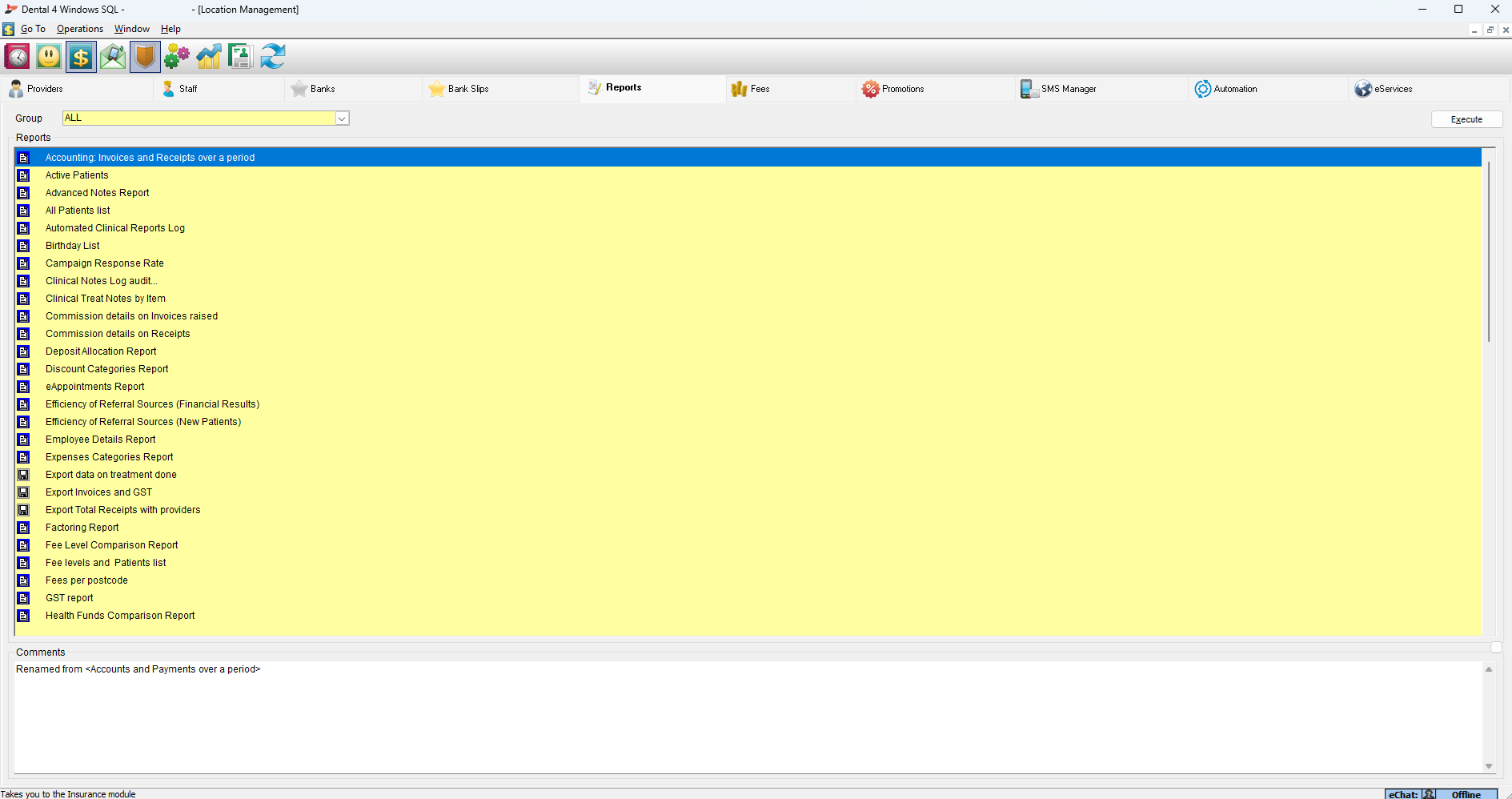This screenshot has height=799, width=1512.
Task: Click the yellow smiley face toolbar icon
Action: click(x=49, y=57)
